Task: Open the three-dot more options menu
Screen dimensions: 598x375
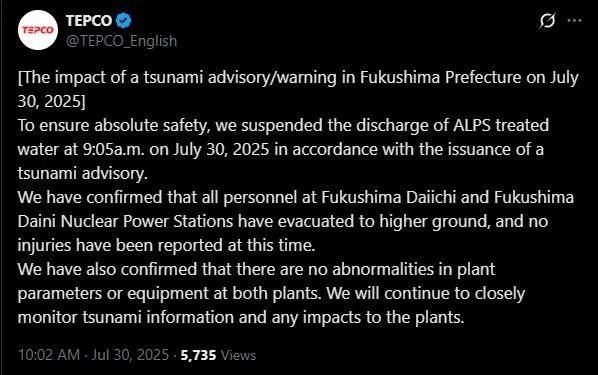Action: click(574, 21)
